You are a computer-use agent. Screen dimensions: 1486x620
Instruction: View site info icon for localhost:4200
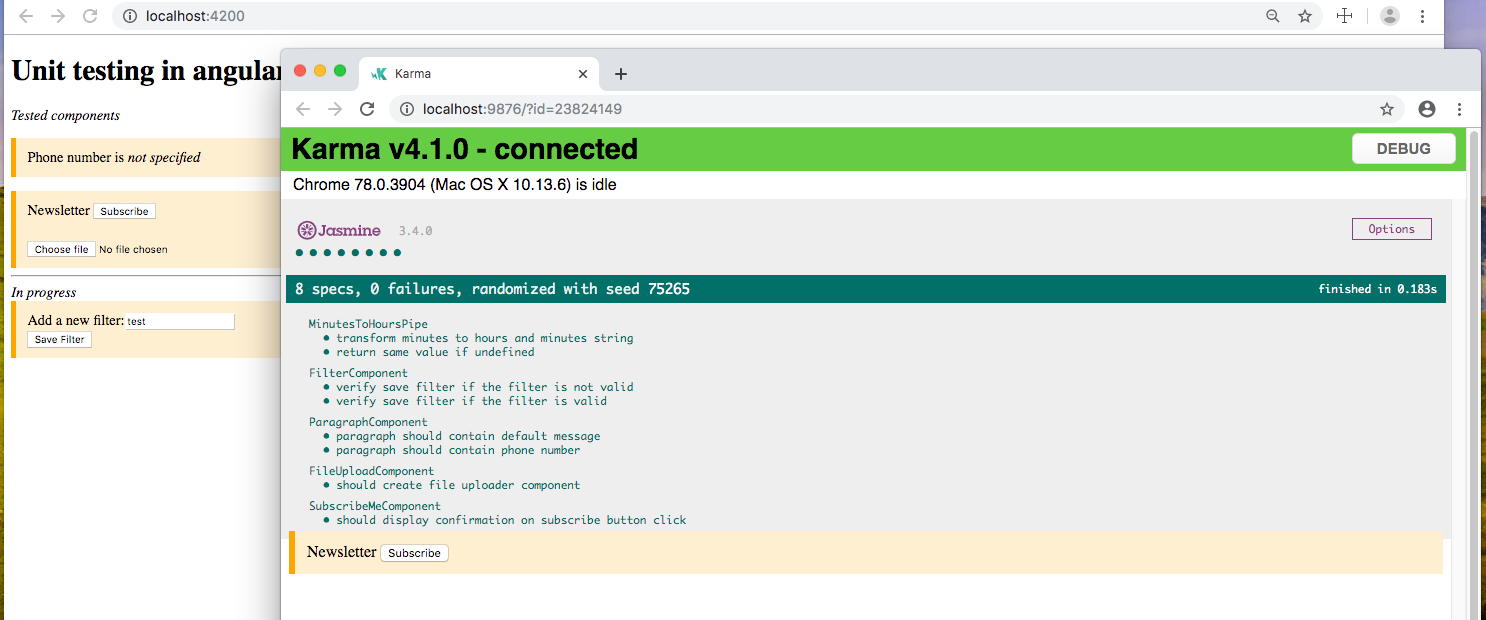click(x=129, y=16)
